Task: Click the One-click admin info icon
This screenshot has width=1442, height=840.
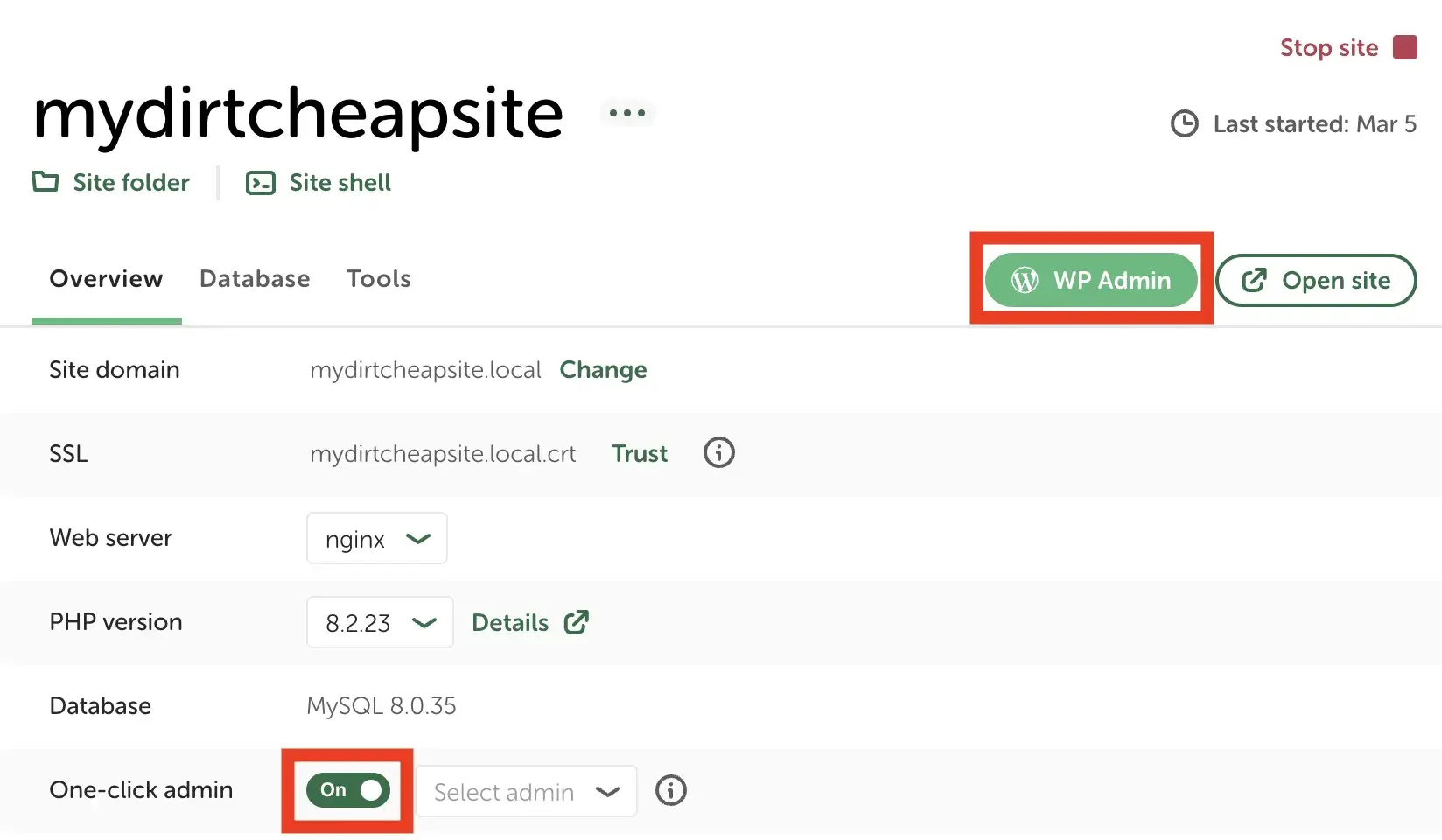Action: pyautogui.click(x=670, y=790)
